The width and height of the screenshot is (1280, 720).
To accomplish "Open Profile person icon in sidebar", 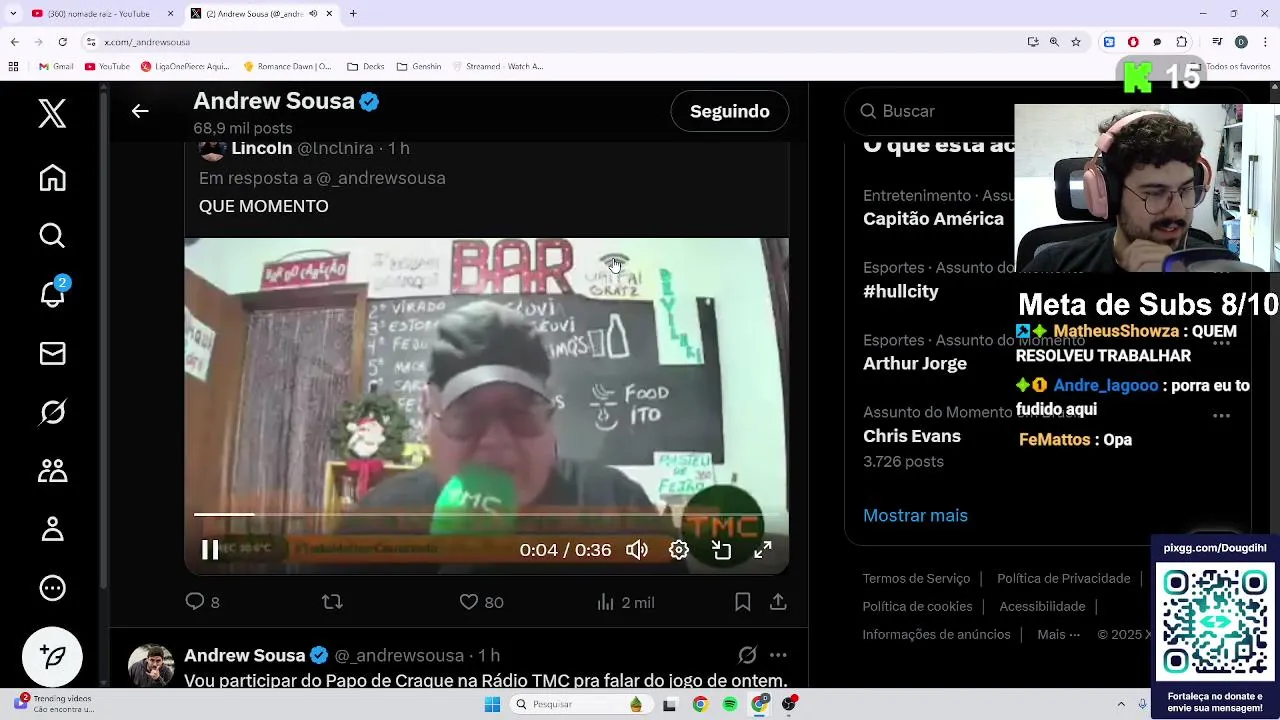I will coord(52,529).
